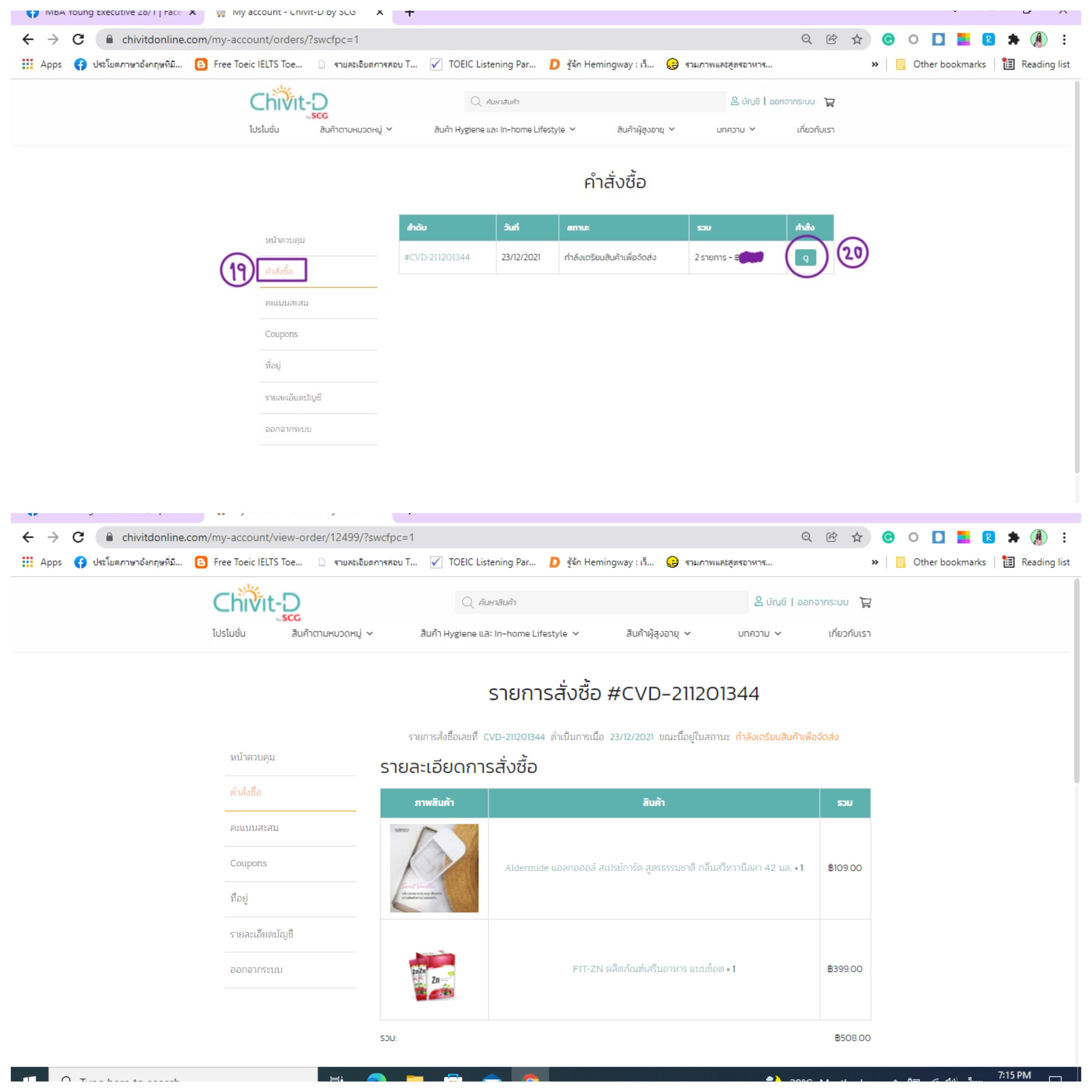
Task: Click the view order eye icon button
Action: coord(805,258)
